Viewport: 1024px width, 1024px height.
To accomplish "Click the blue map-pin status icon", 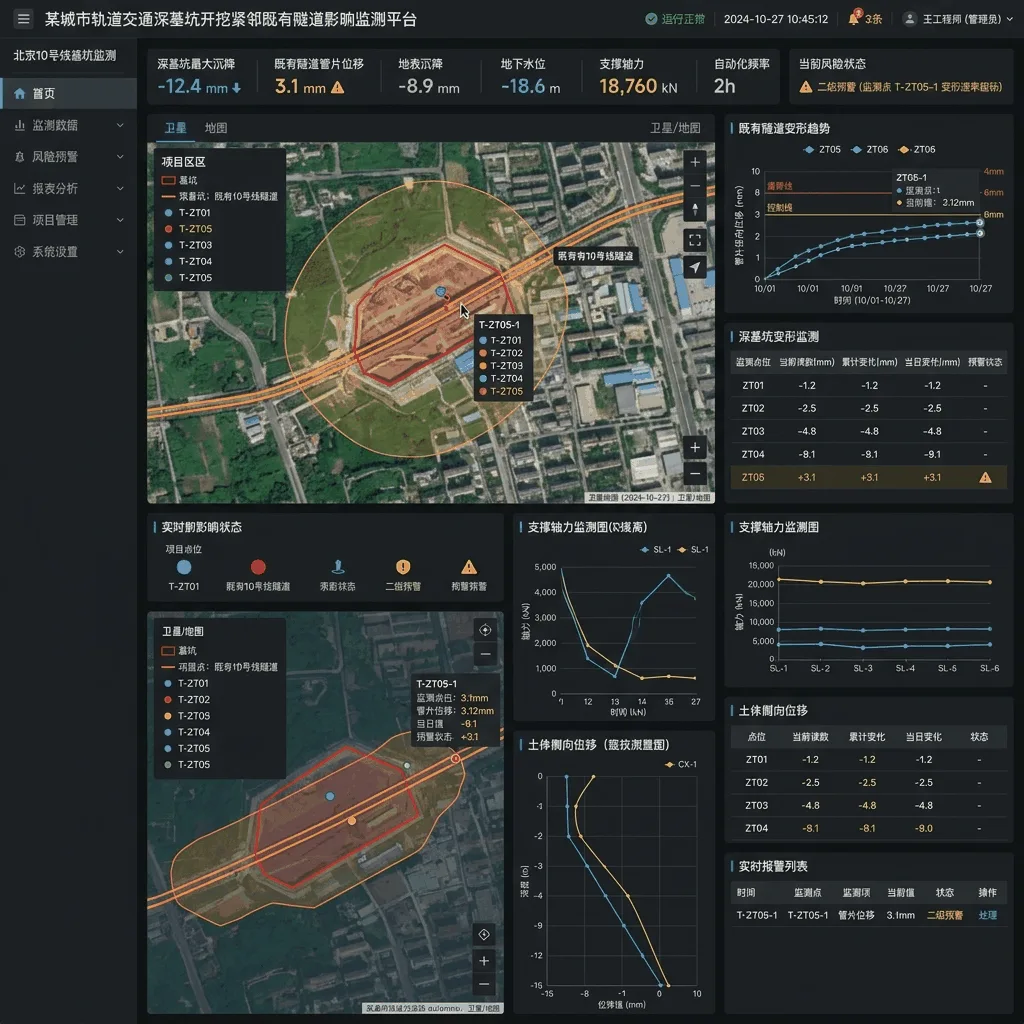I will click(338, 566).
